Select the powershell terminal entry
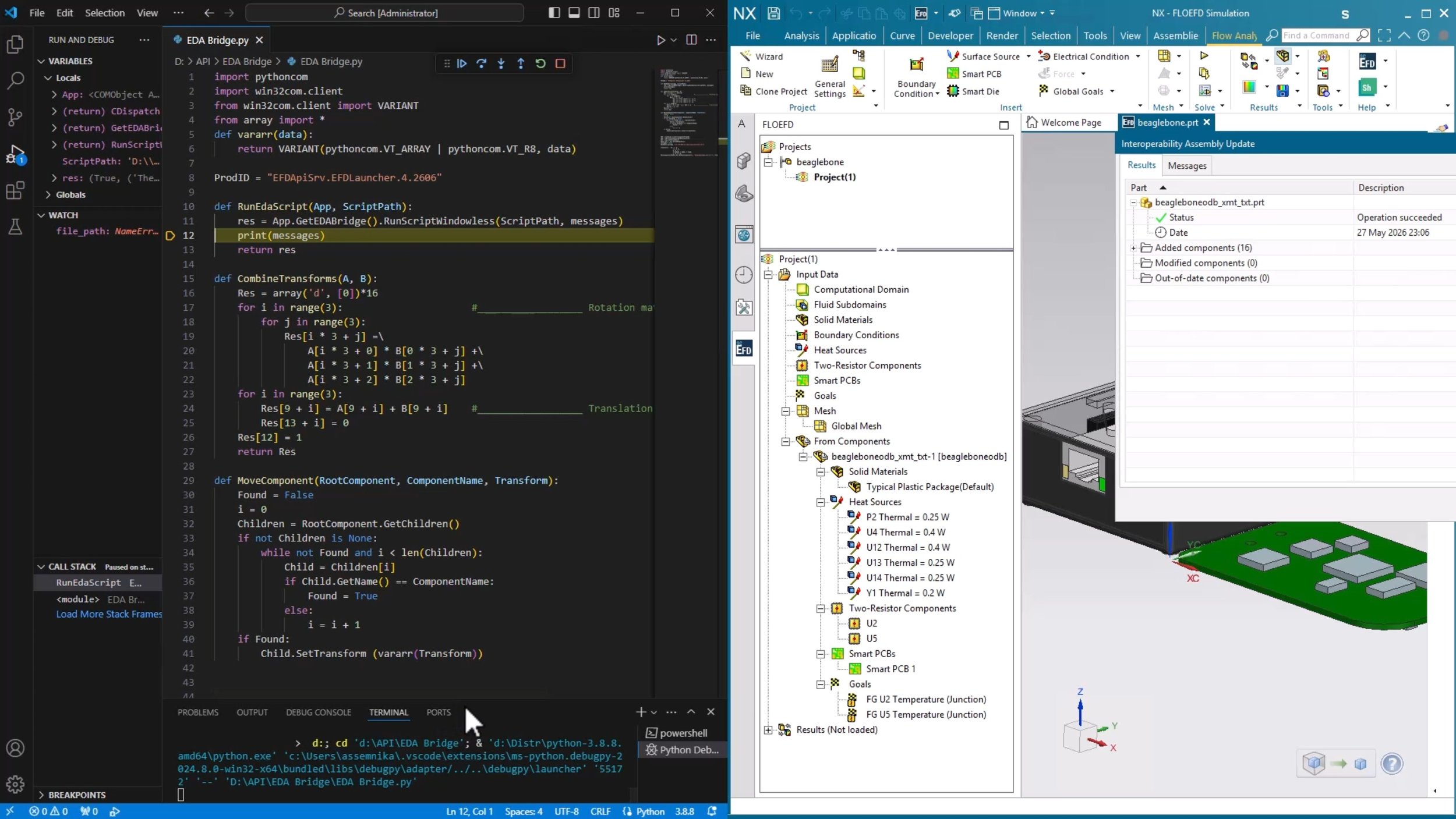 point(683,733)
